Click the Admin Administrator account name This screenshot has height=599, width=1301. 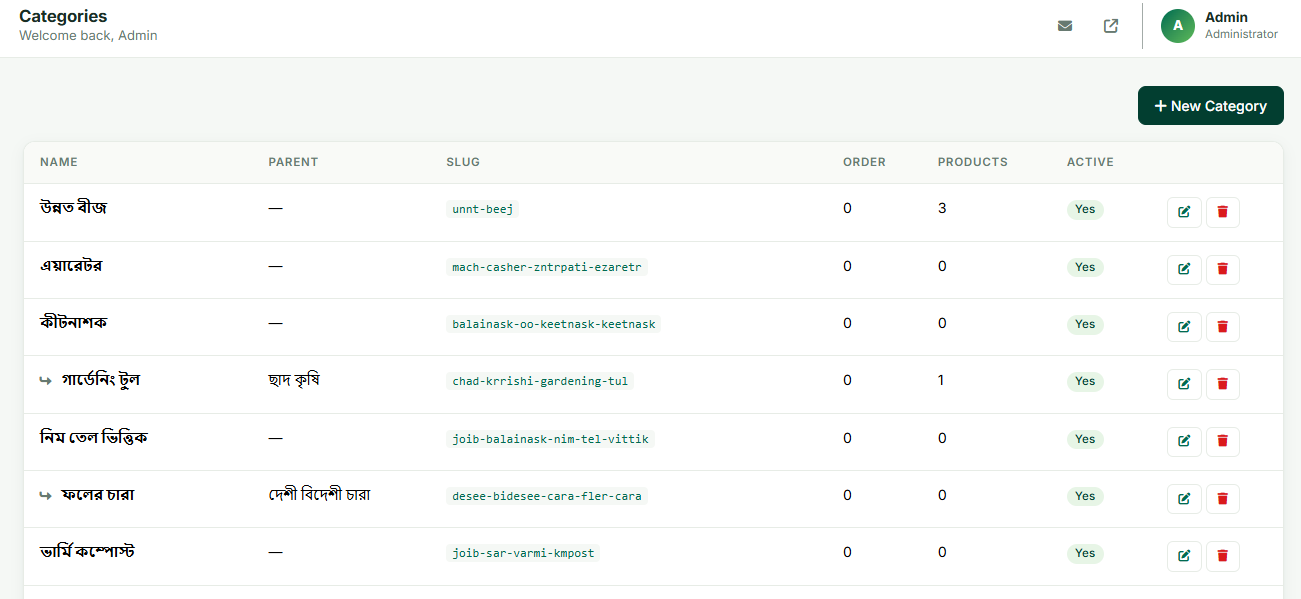click(x=1241, y=26)
